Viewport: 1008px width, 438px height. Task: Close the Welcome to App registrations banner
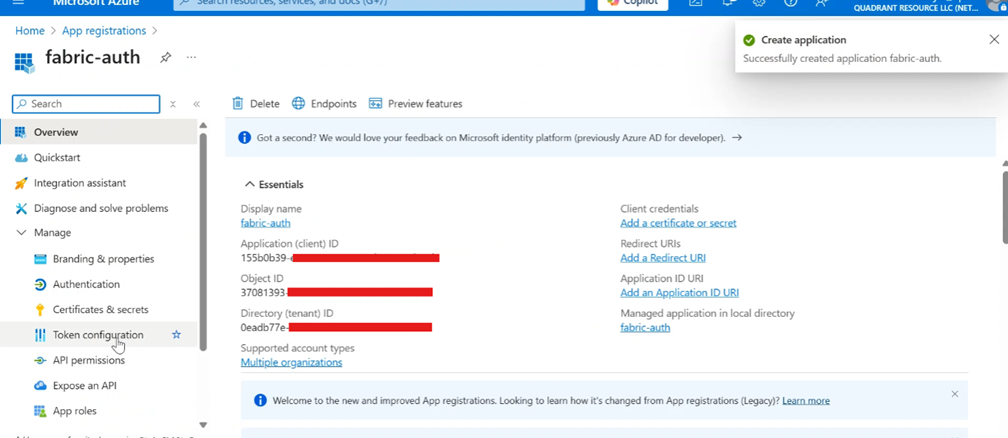(955, 394)
